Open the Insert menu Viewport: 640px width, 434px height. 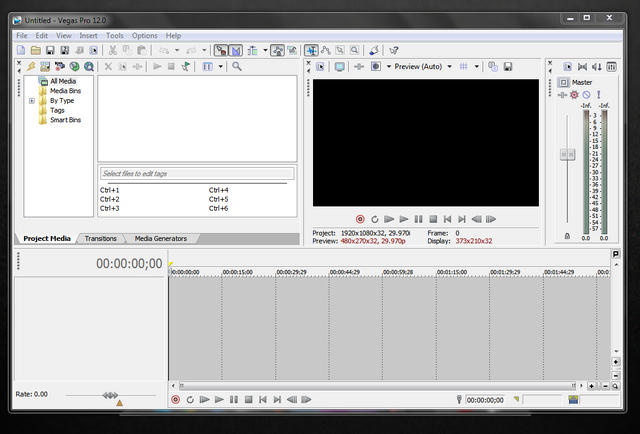[89, 35]
